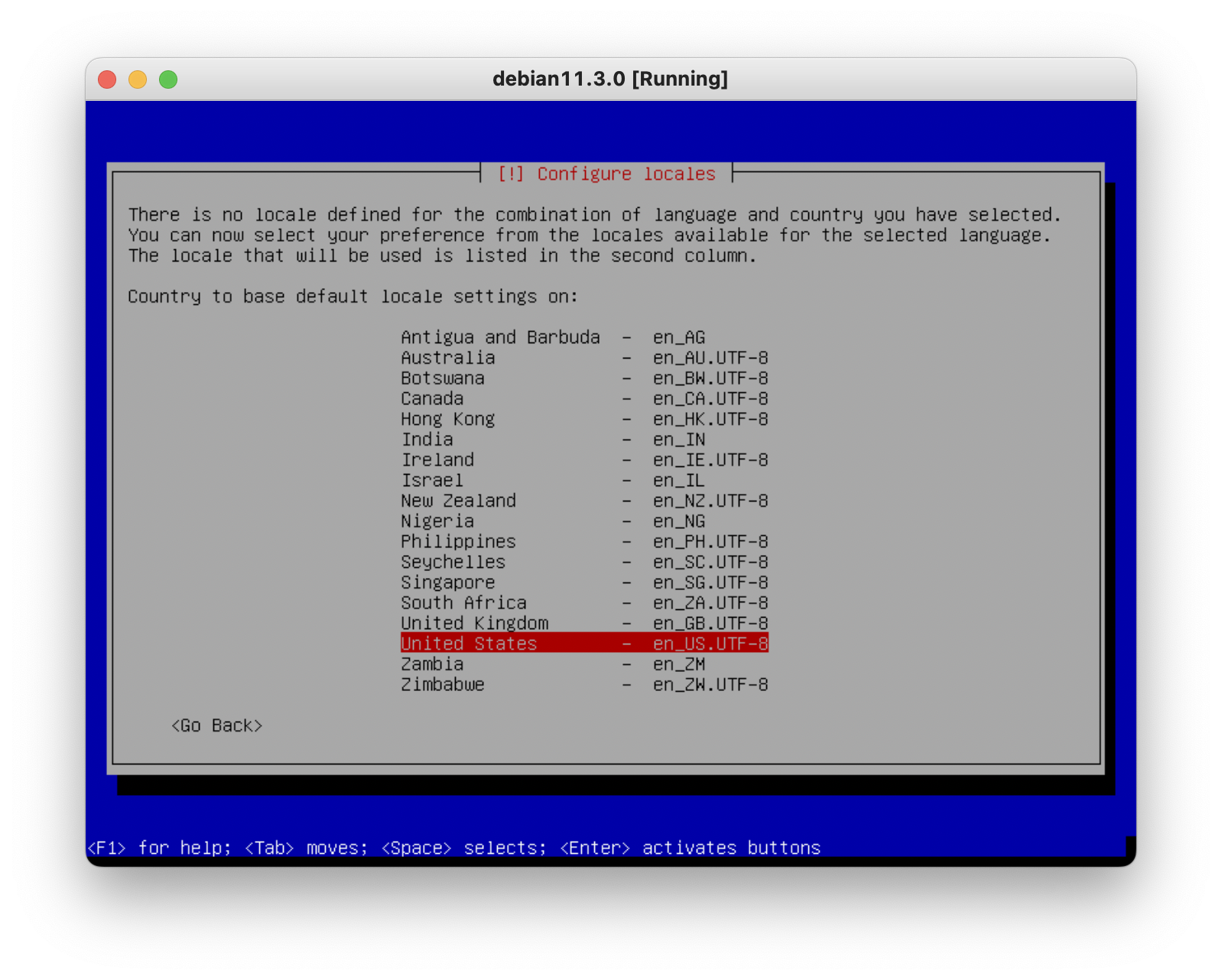Choose Philippines from country list
The width and height of the screenshot is (1222, 980).
click(x=584, y=542)
